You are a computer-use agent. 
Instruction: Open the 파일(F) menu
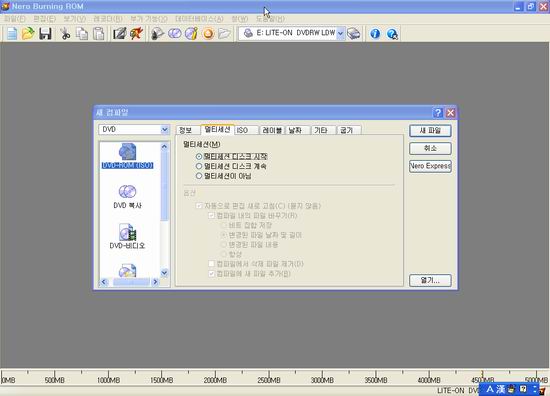coord(15,19)
